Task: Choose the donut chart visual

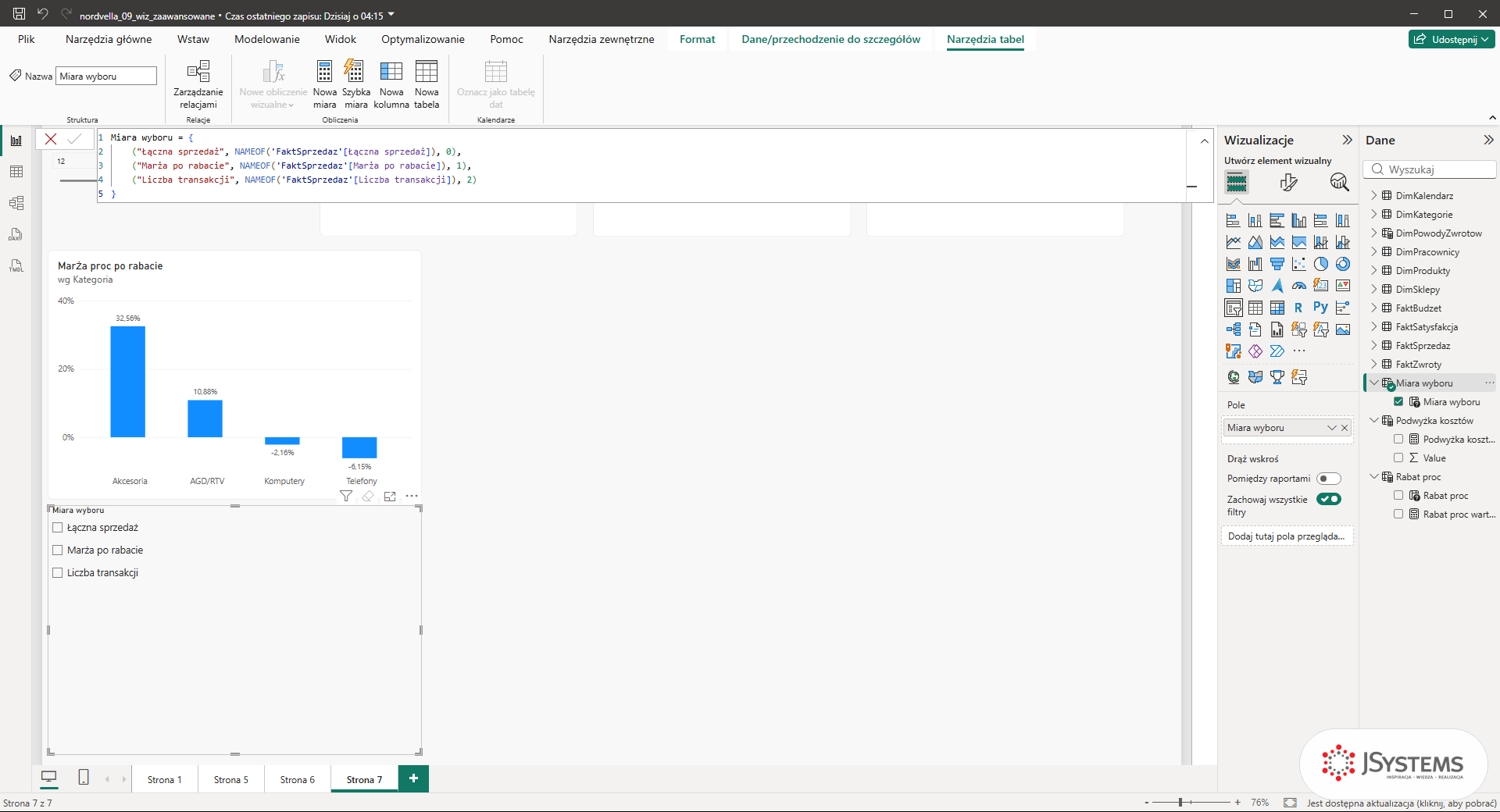Action: click(x=1342, y=264)
